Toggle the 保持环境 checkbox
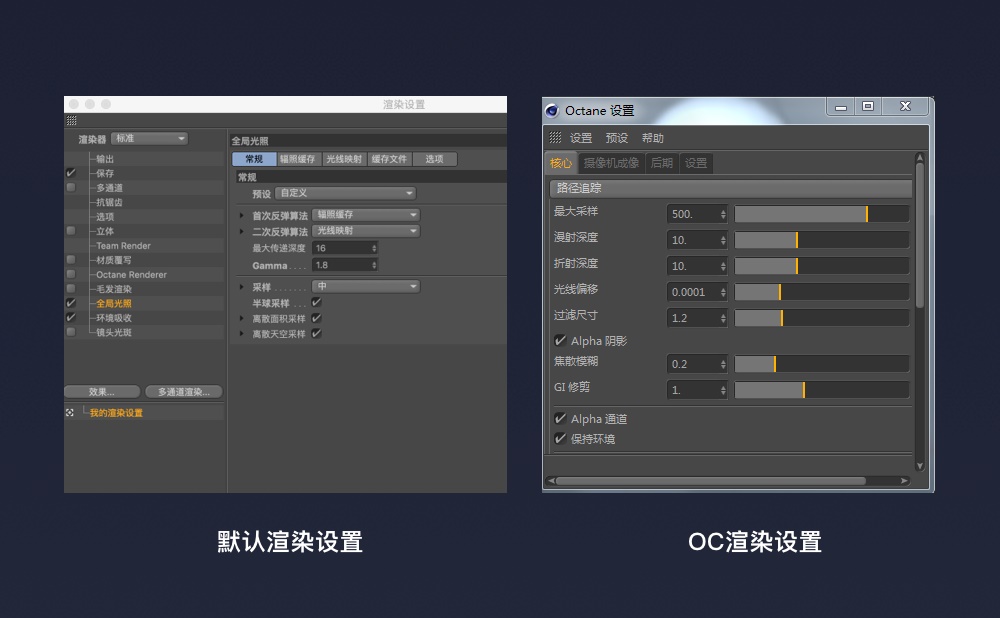The width and height of the screenshot is (1000, 618). [x=560, y=439]
